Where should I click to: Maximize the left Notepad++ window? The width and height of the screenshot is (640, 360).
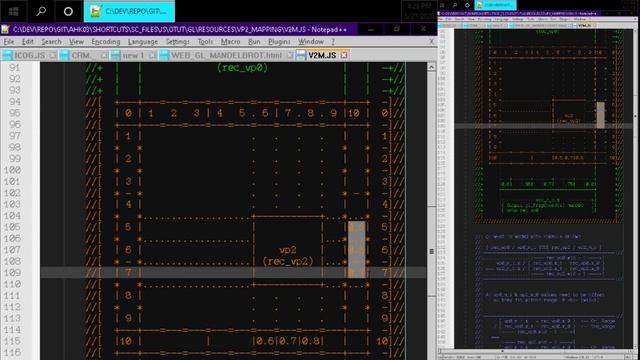click(396, 29)
